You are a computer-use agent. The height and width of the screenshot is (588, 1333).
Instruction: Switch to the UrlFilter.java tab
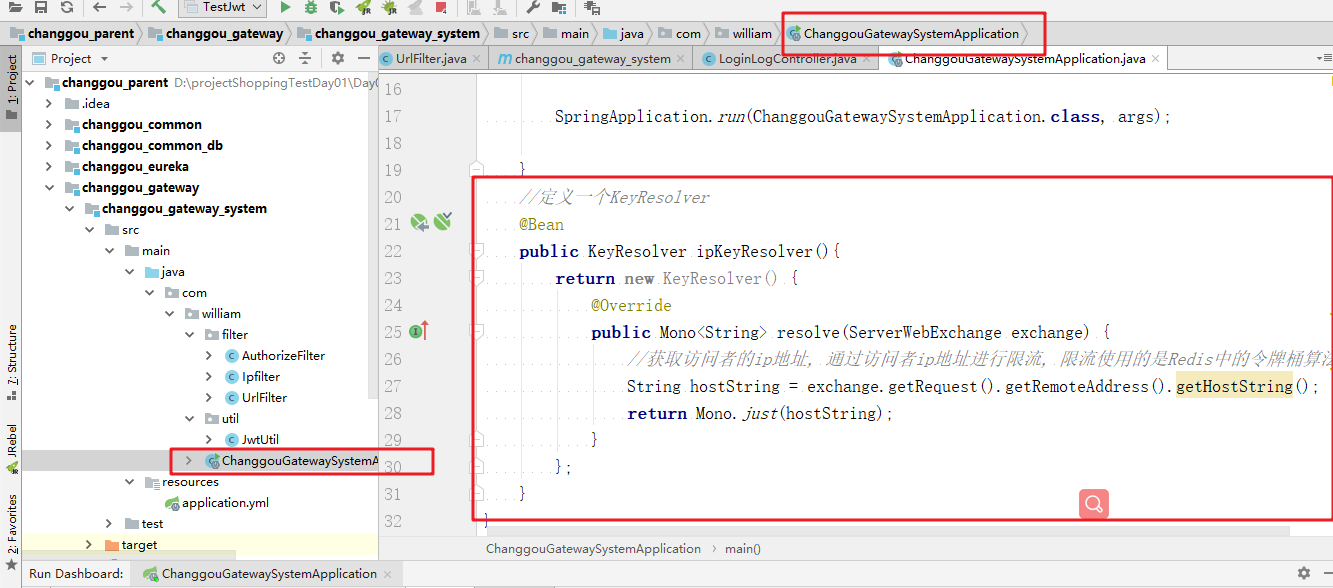(x=431, y=59)
